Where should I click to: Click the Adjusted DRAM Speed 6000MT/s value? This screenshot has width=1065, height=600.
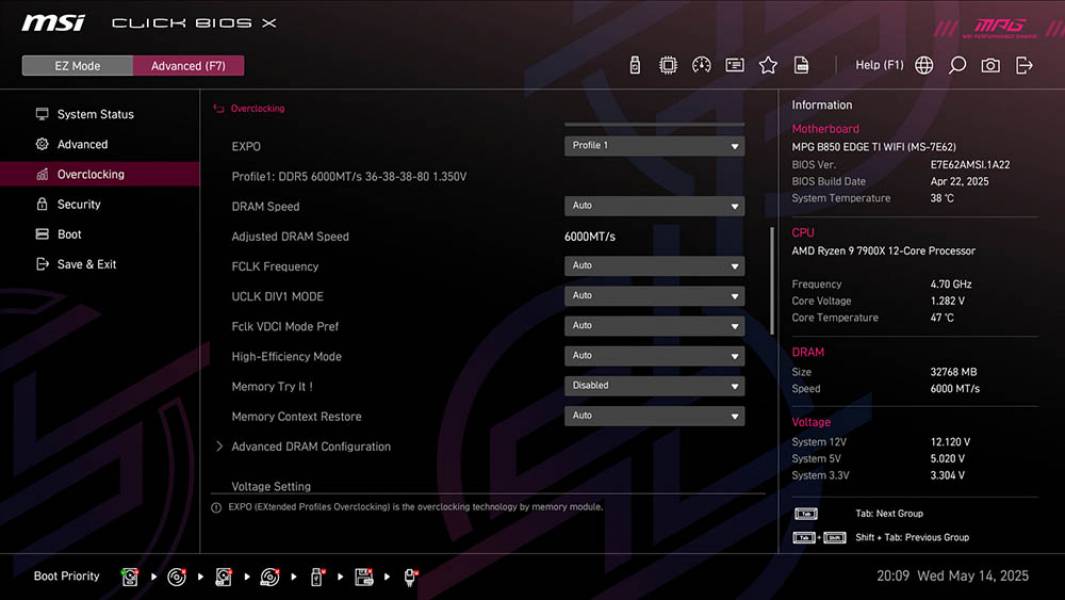click(x=590, y=236)
